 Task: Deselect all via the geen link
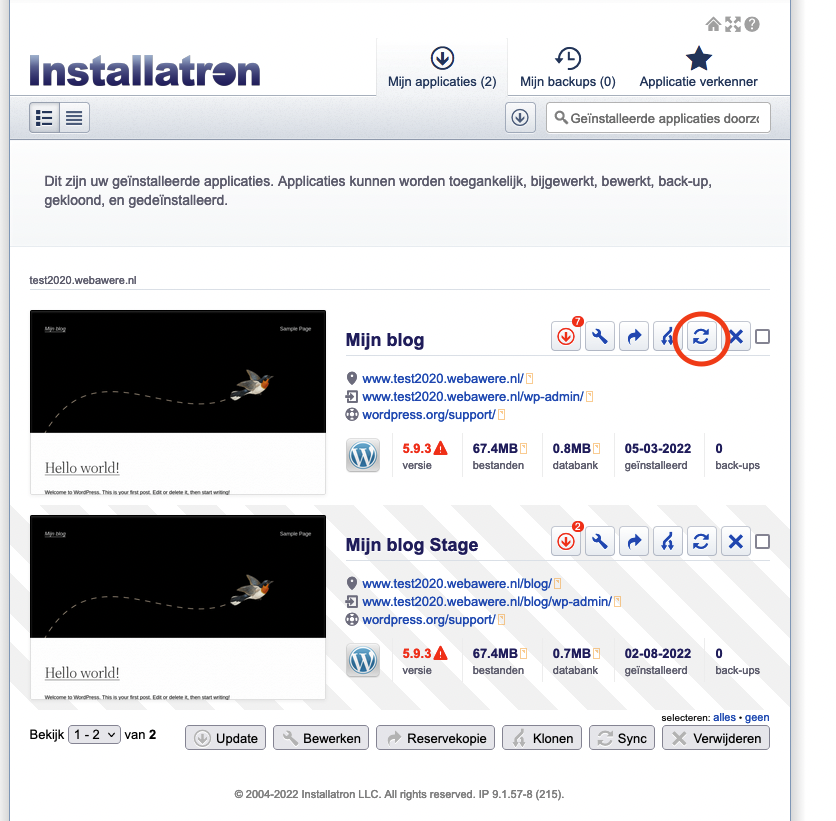[757, 718]
